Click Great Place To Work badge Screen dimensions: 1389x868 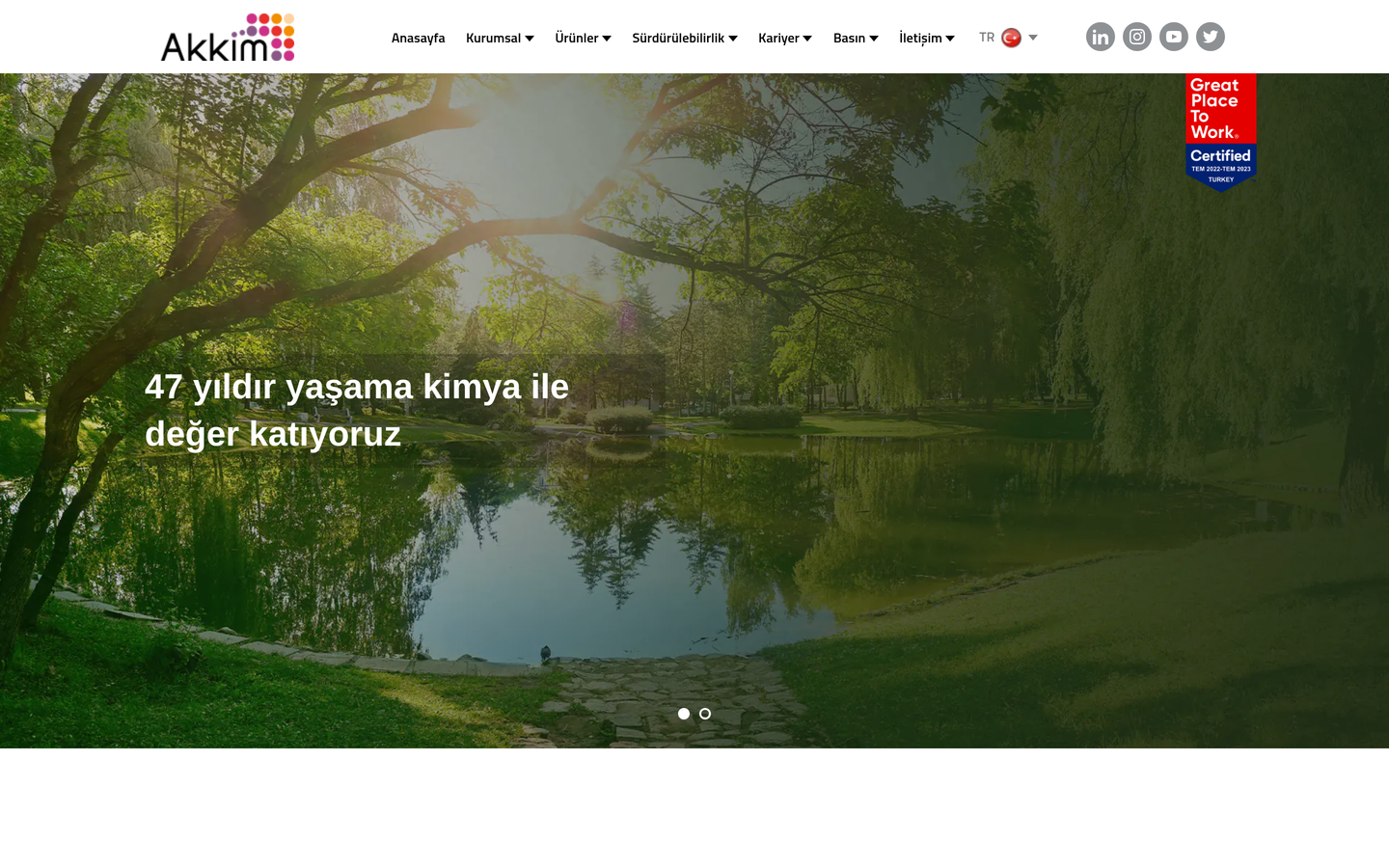click(1221, 132)
